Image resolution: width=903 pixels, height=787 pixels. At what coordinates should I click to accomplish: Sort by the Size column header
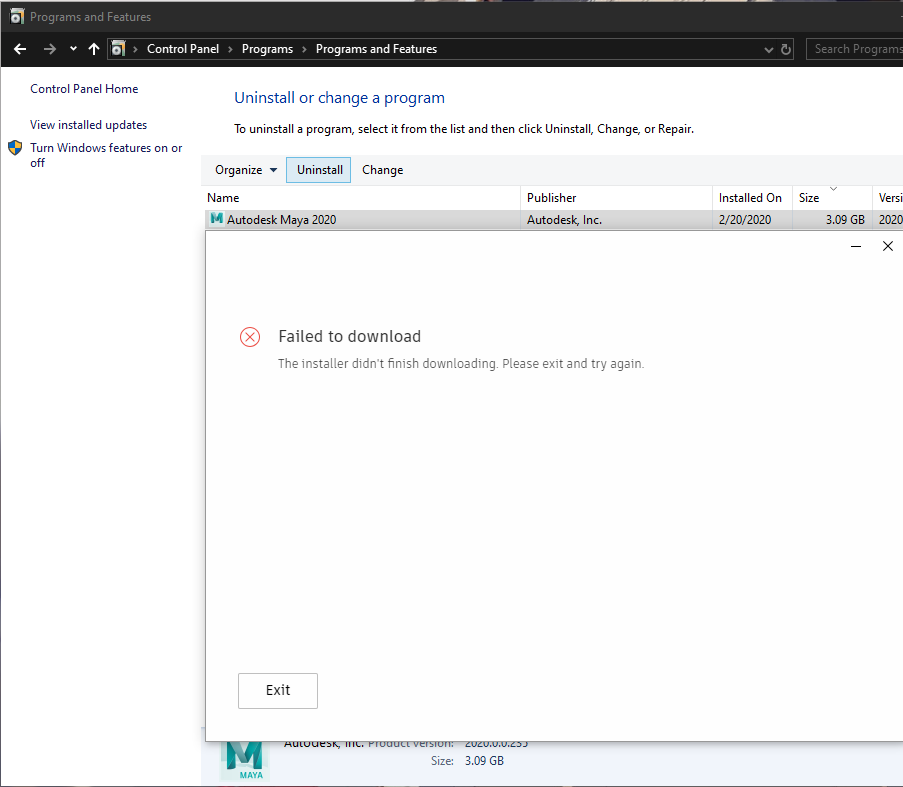(x=832, y=197)
